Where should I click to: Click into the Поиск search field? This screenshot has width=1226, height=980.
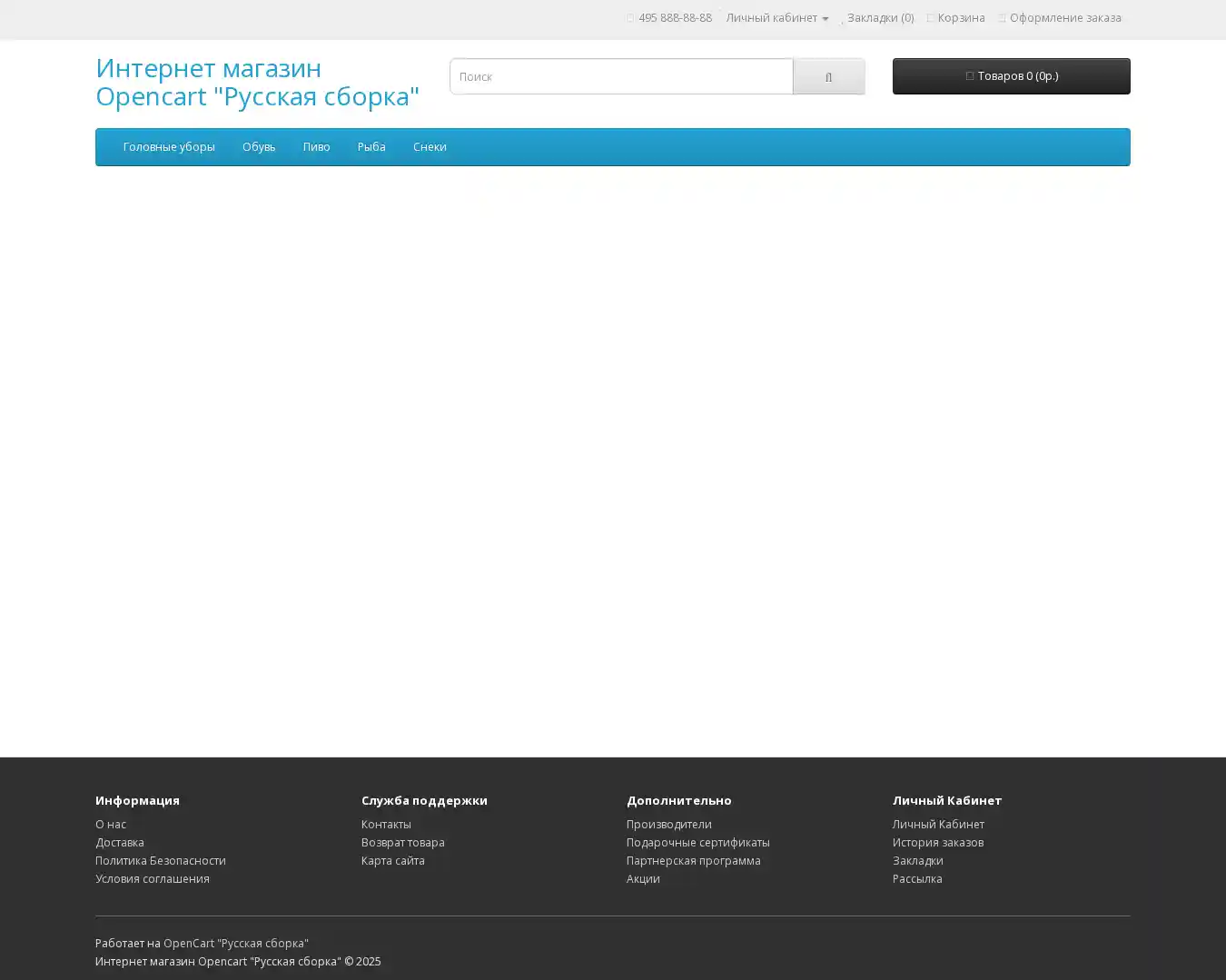621,77
